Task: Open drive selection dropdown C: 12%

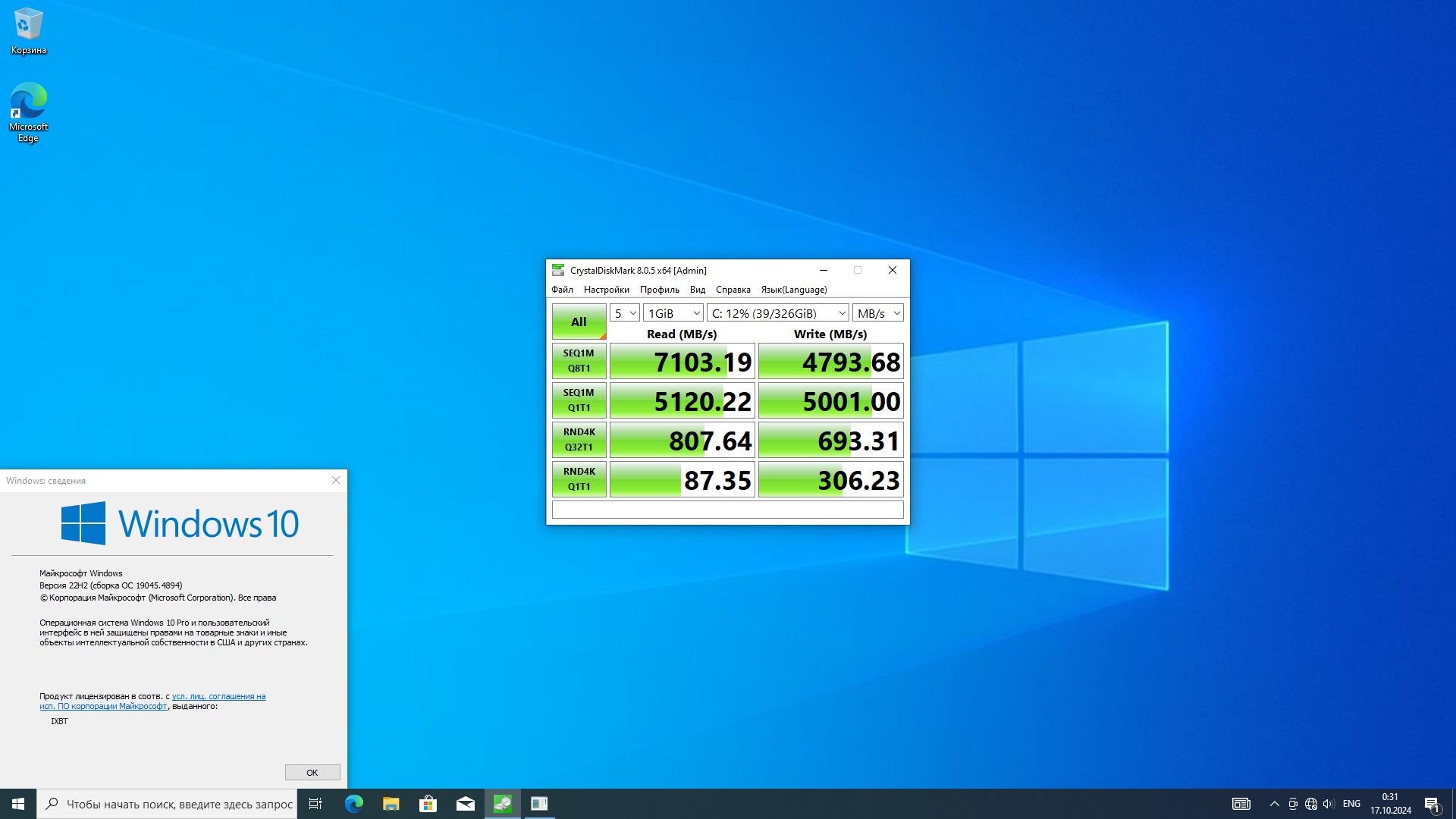Action: coord(777,313)
